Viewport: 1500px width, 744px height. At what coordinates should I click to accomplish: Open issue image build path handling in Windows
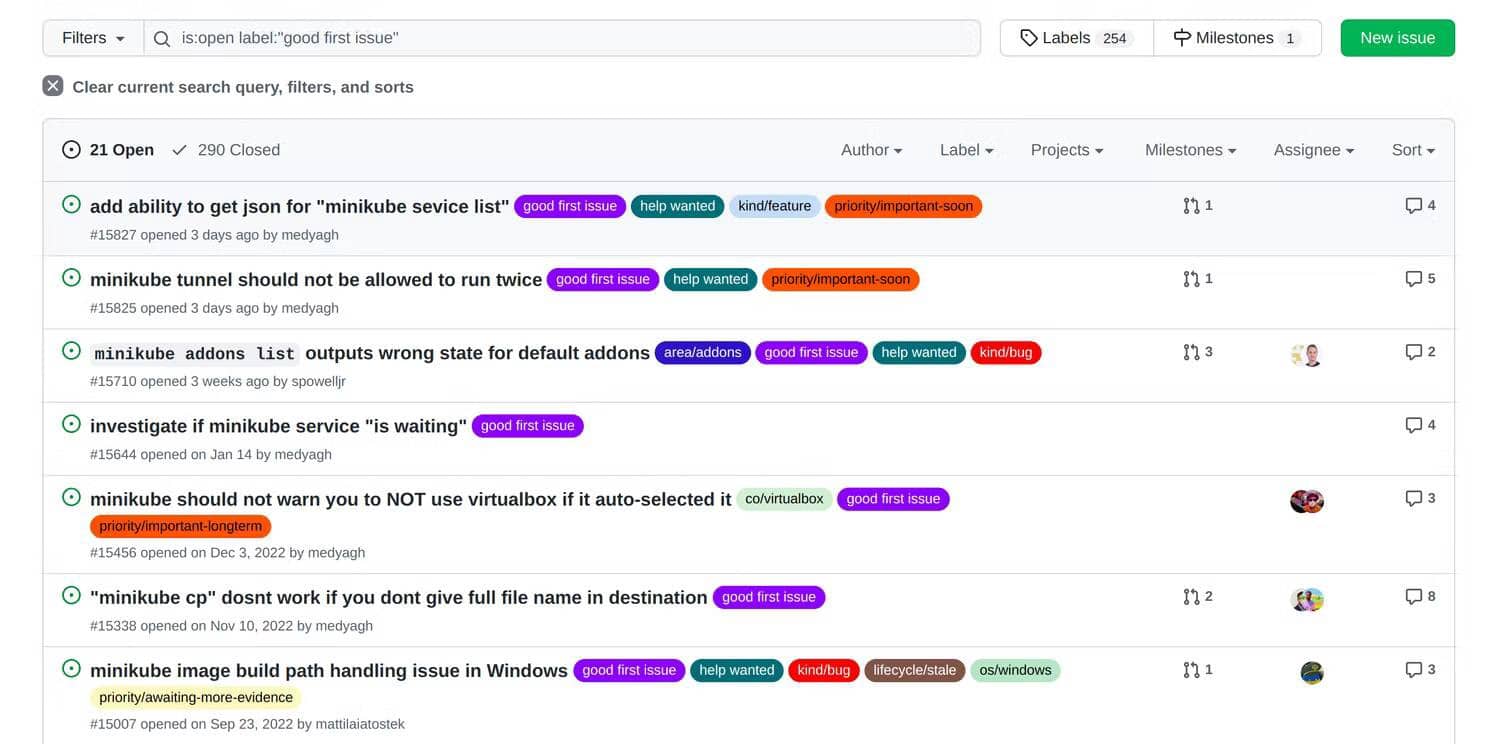pyautogui.click(x=329, y=670)
